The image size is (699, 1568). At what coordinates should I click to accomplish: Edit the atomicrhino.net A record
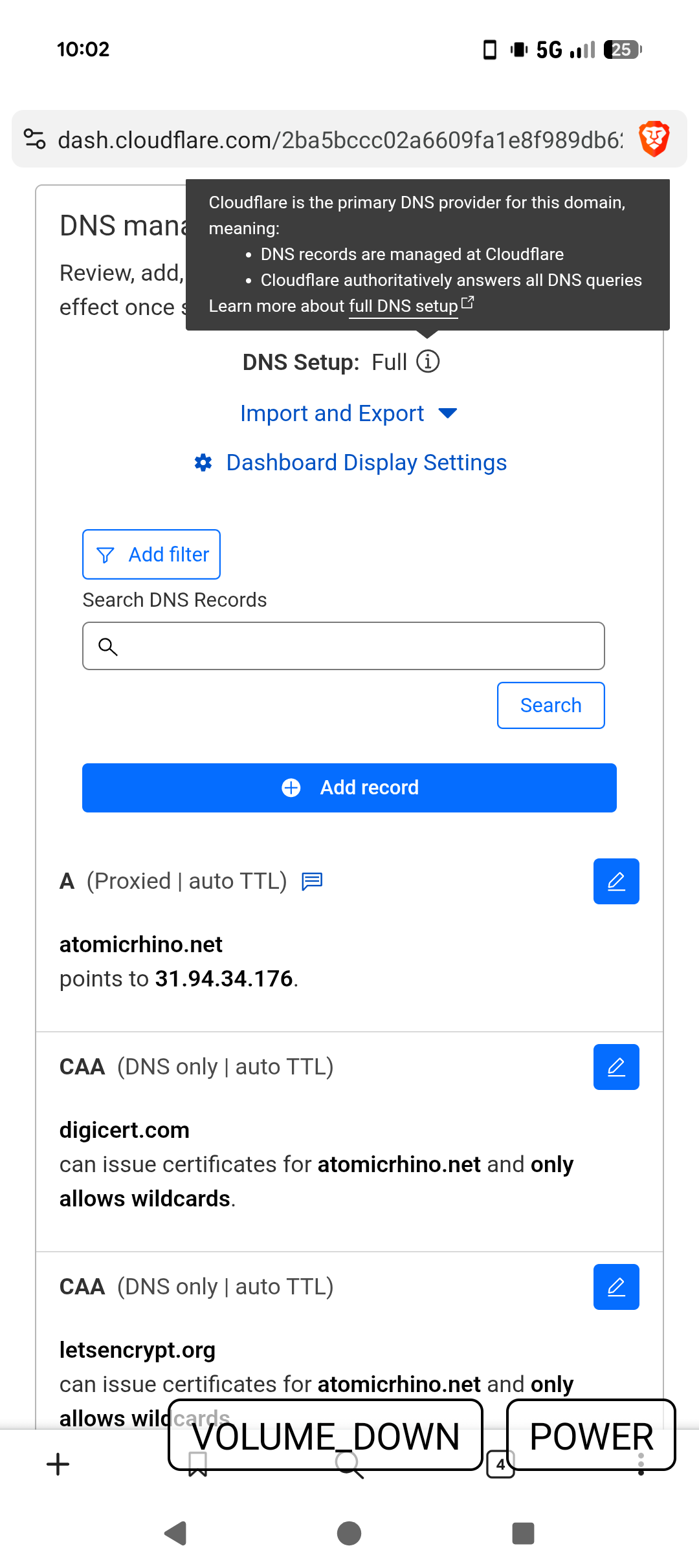coord(616,881)
